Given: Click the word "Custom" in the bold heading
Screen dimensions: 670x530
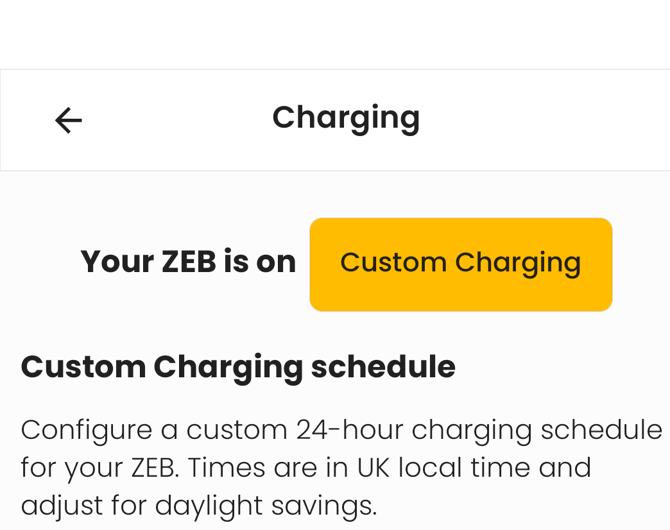Looking at the screenshot, I should click(83, 367).
